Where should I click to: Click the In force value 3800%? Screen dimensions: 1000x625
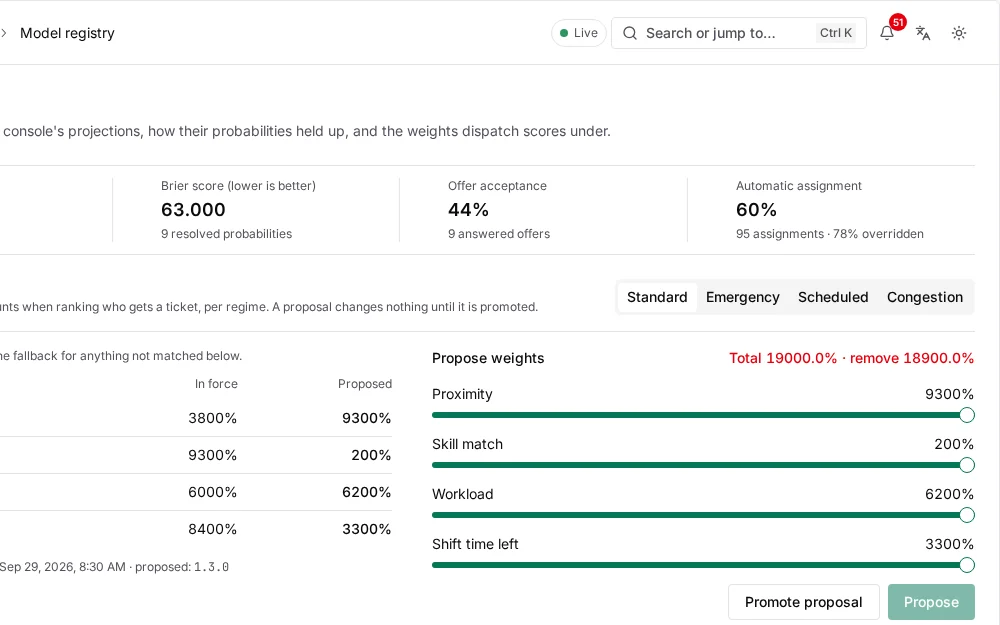(212, 418)
